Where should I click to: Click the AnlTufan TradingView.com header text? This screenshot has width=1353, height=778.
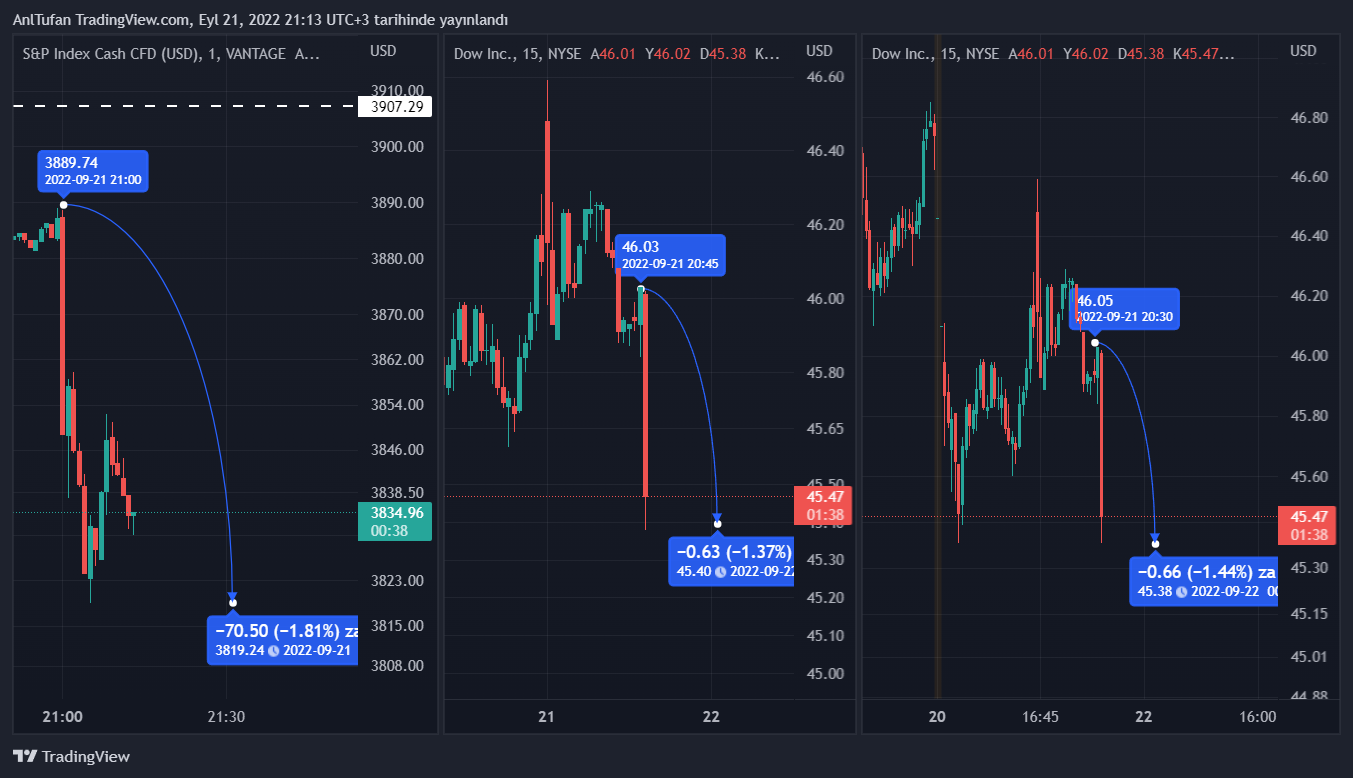tap(260, 20)
